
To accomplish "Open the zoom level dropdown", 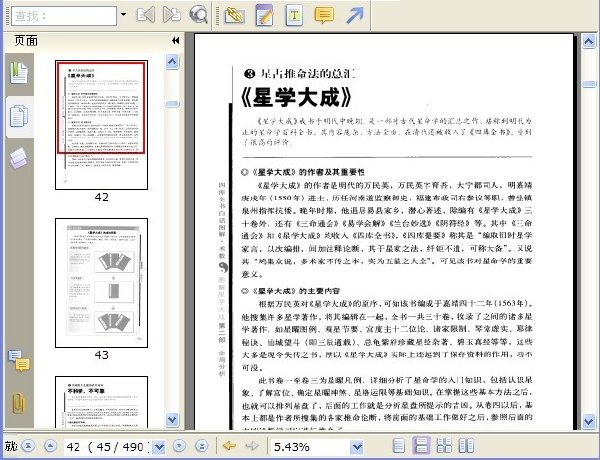I will pyautogui.click(x=357, y=447).
